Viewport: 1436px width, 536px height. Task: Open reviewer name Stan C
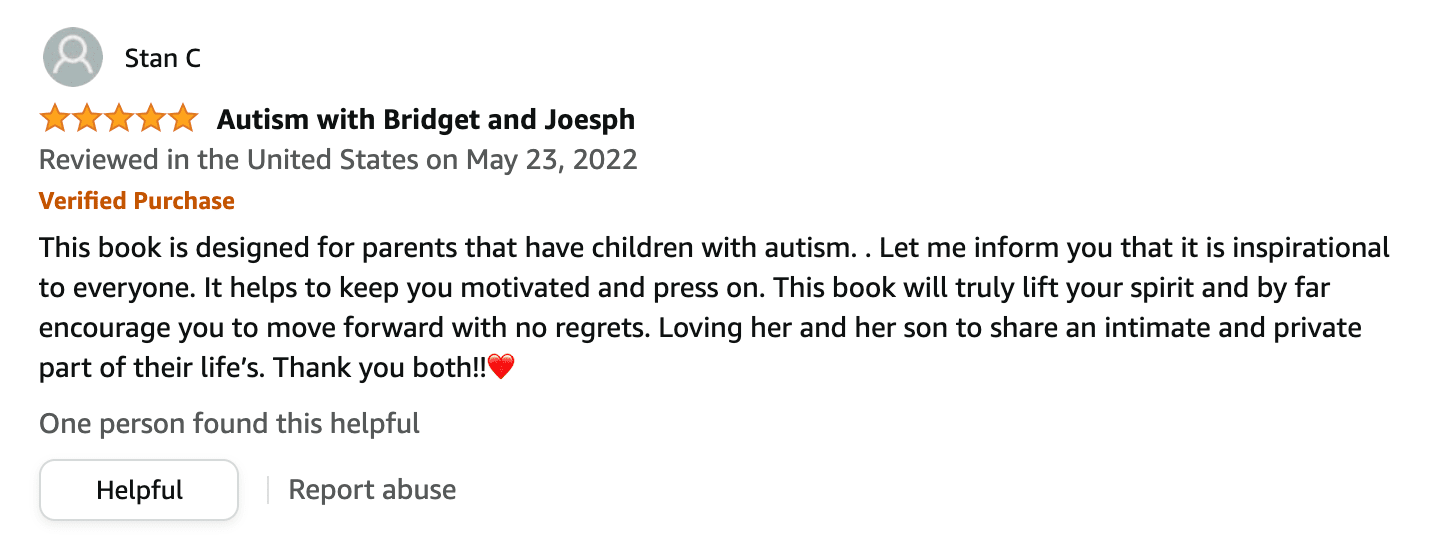click(x=162, y=59)
